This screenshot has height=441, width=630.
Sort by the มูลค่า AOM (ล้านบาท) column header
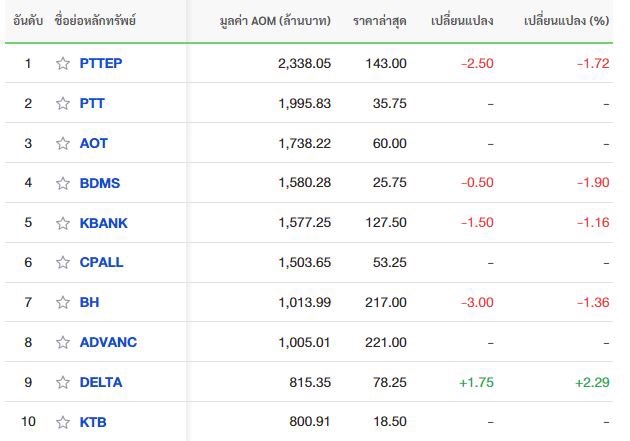coord(275,20)
